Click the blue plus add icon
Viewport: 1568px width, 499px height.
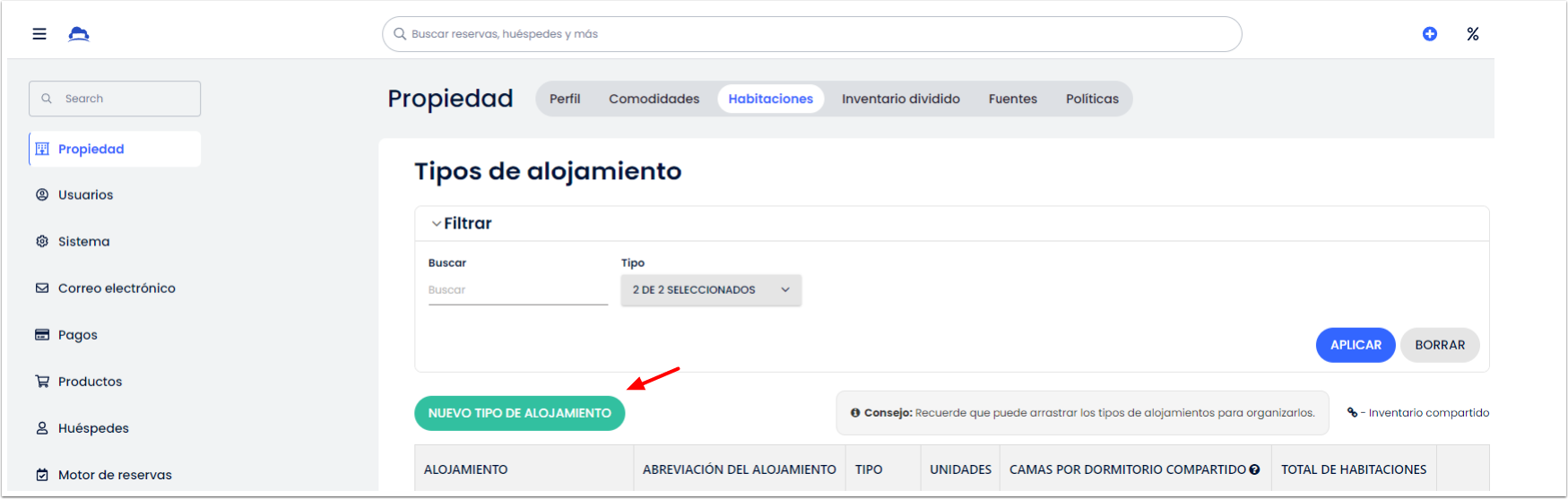[x=1430, y=34]
